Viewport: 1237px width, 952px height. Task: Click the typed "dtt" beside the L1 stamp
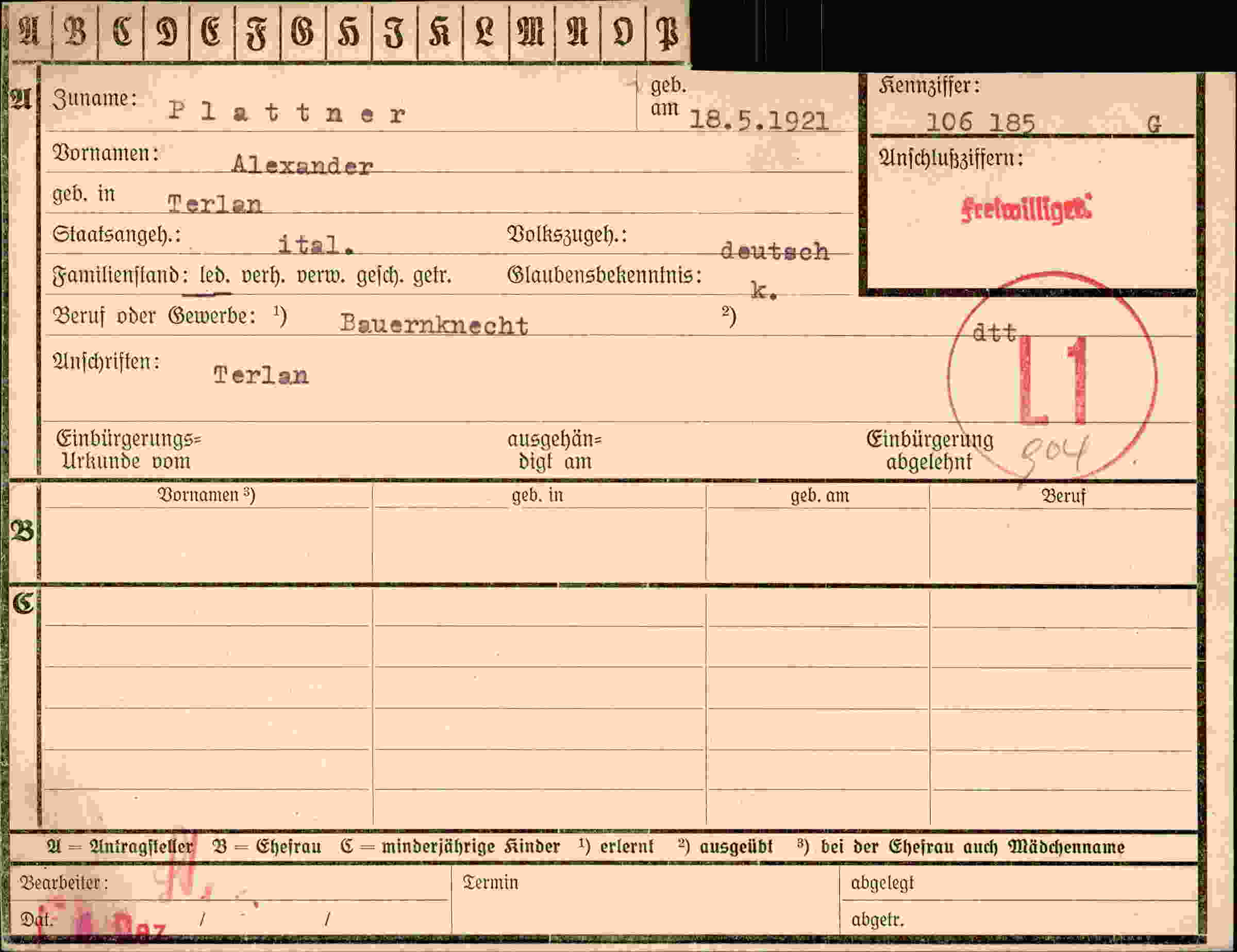(994, 332)
